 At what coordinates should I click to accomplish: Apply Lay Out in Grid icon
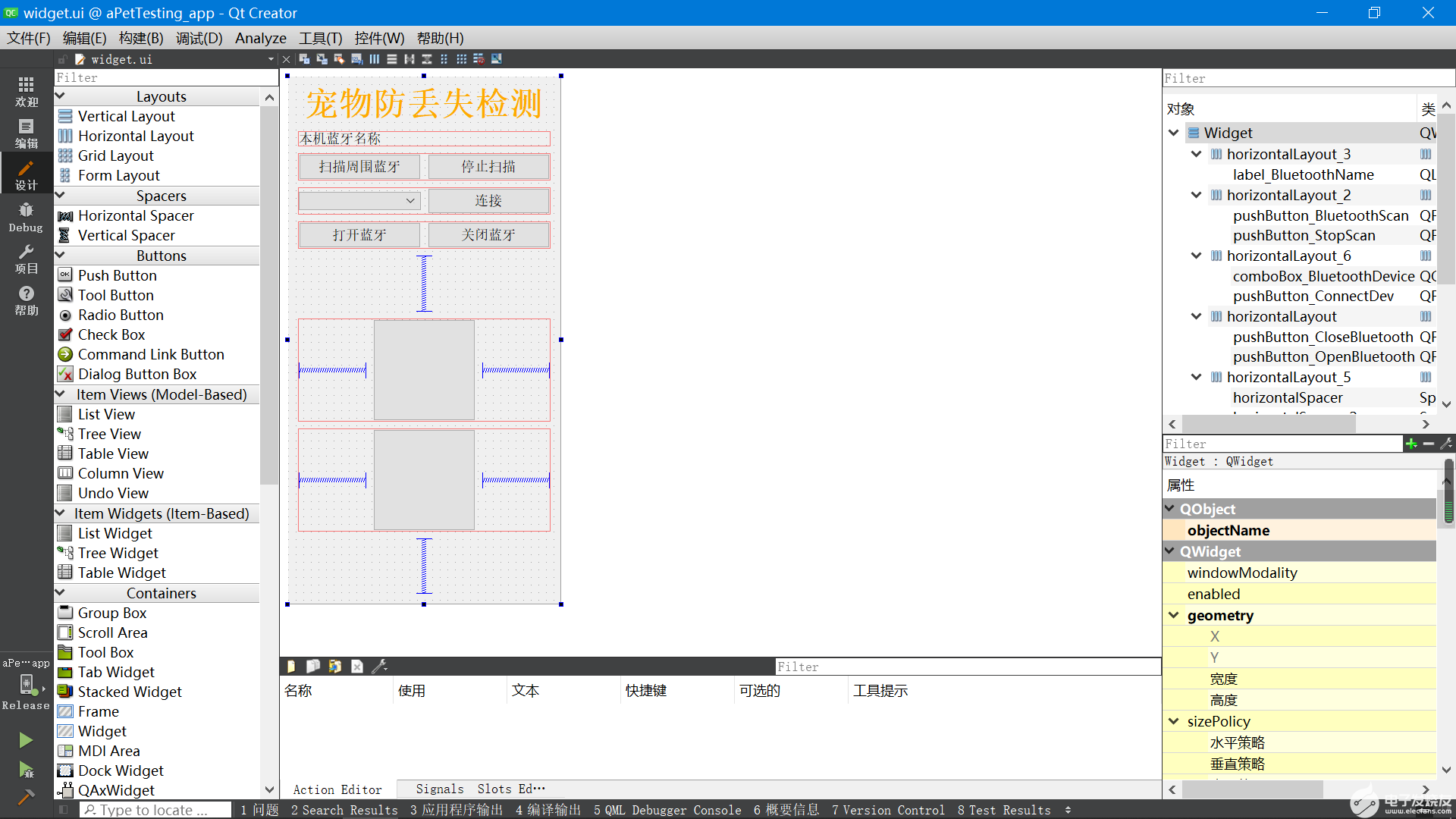[x=461, y=58]
